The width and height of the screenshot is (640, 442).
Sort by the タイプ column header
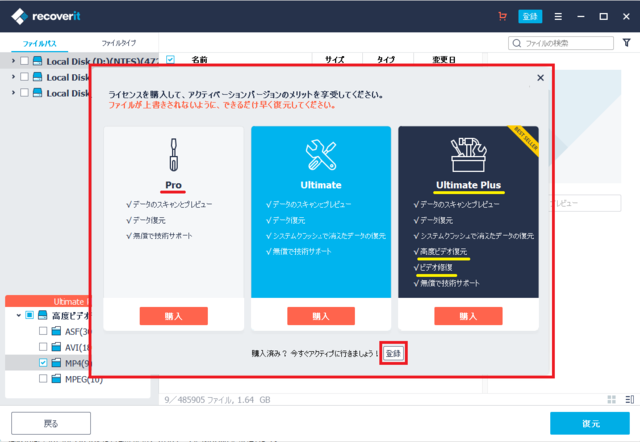tap(386, 60)
